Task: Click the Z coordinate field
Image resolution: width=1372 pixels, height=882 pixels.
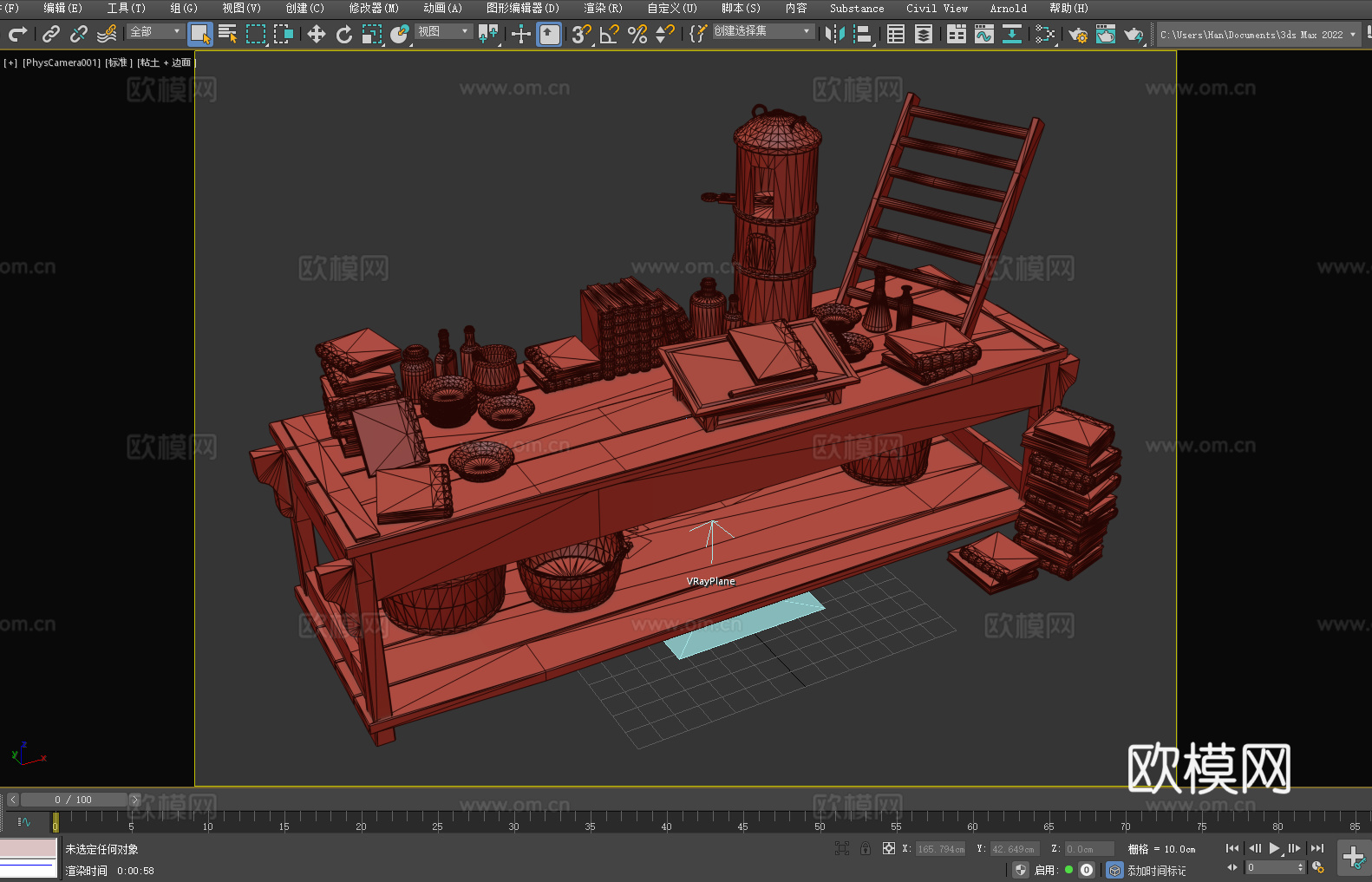Action: click(1089, 849)
